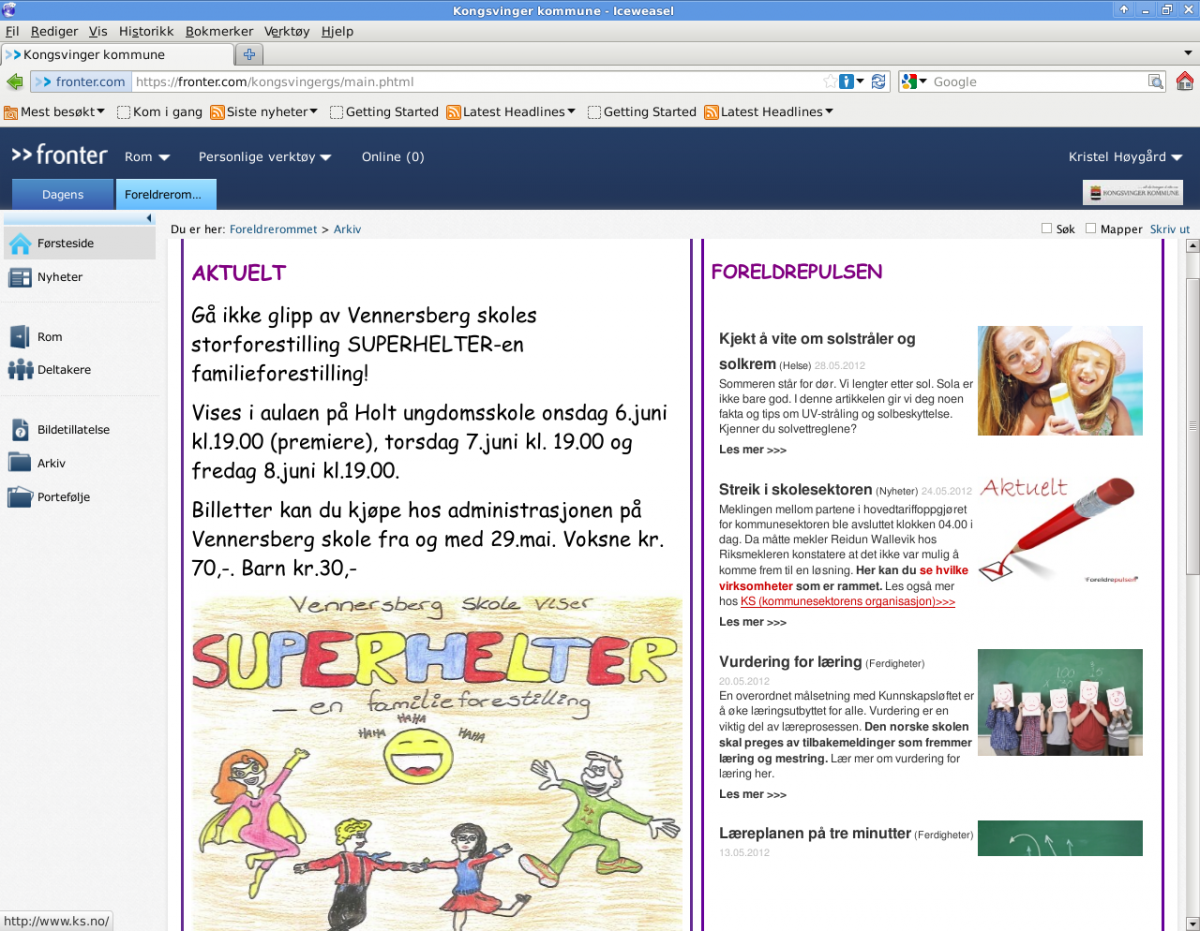Follow the KS (kommunesektorens organisasjon) link
This screenshot has width=1200, height=931.
(x=847, y=602)
